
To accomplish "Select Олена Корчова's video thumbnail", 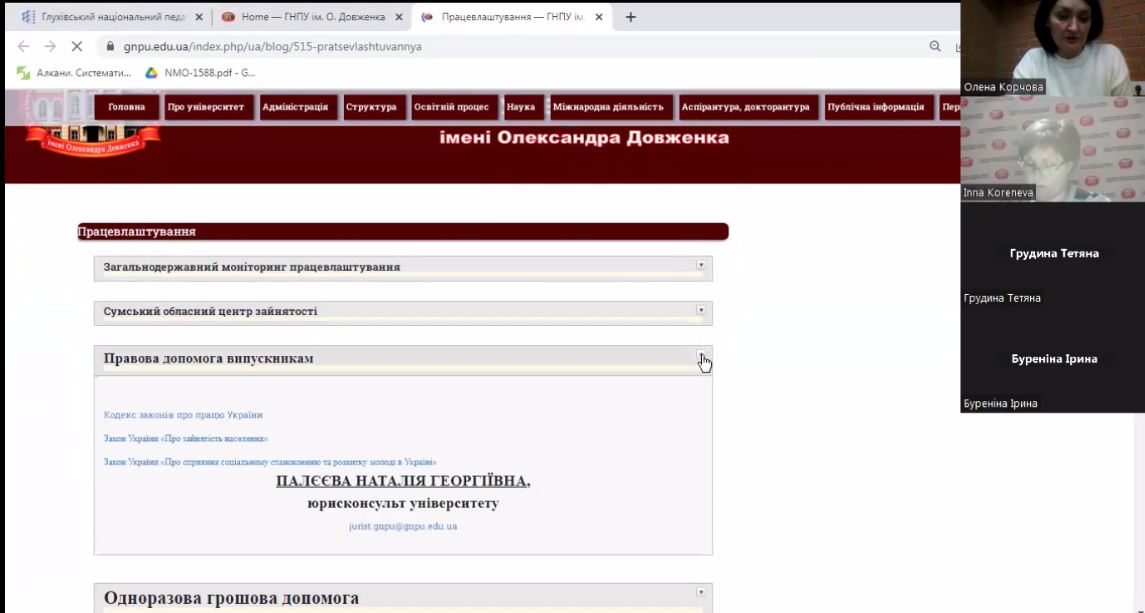I will pos(1052,48).
